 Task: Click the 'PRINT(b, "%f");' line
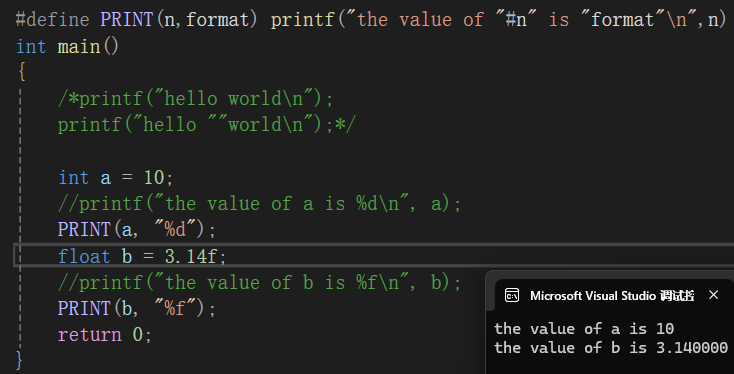click(137, 308)
